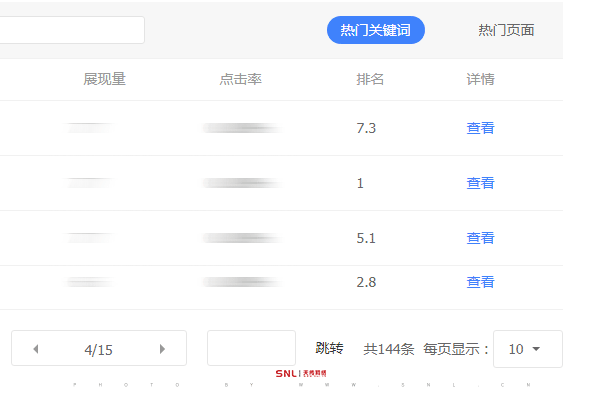600x400 pixels.
Task: Click the 共144条 total count text
Action: pos(388,349)
